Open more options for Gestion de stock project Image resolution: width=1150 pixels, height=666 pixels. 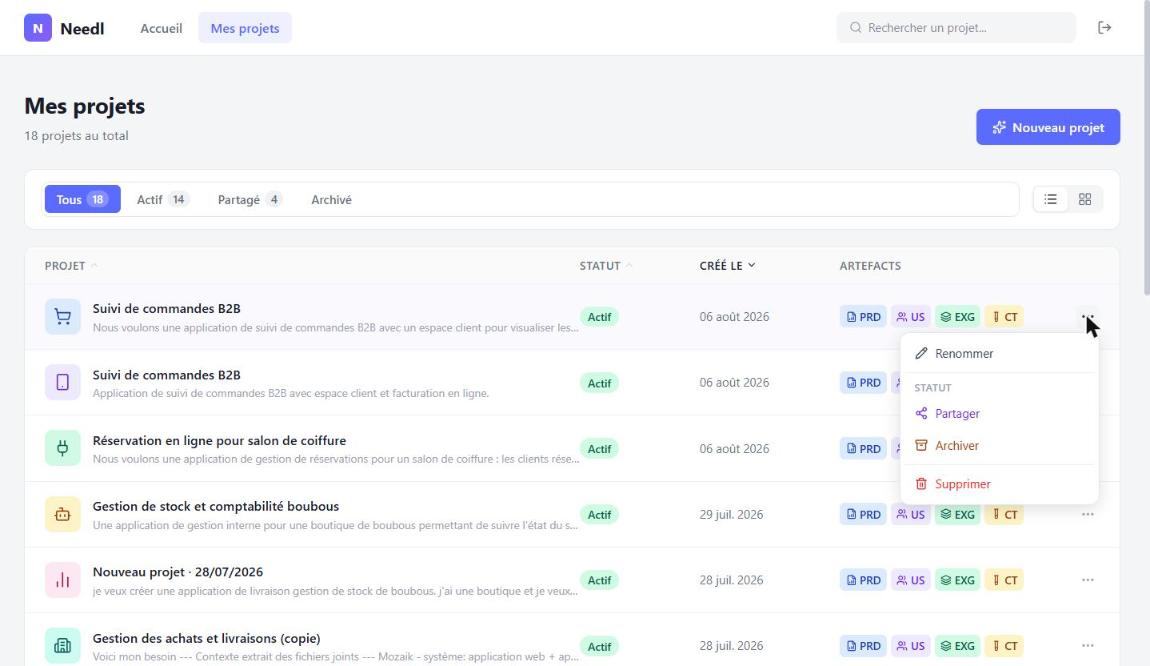[1088, 514]
